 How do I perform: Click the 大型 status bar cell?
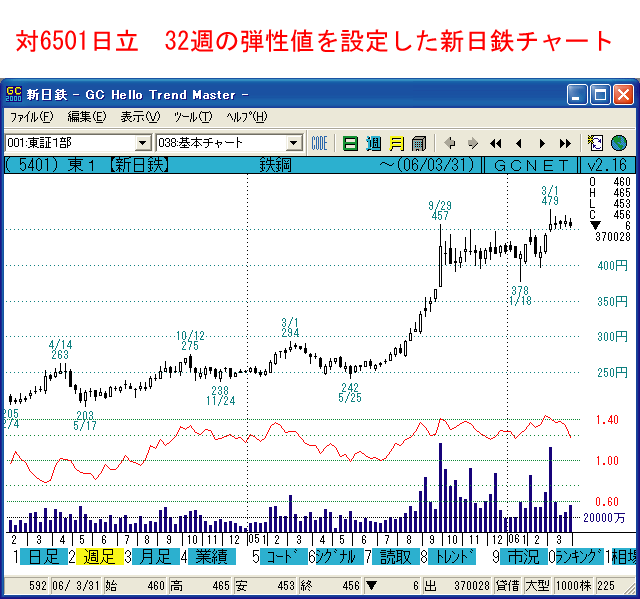tap(538, 586)
